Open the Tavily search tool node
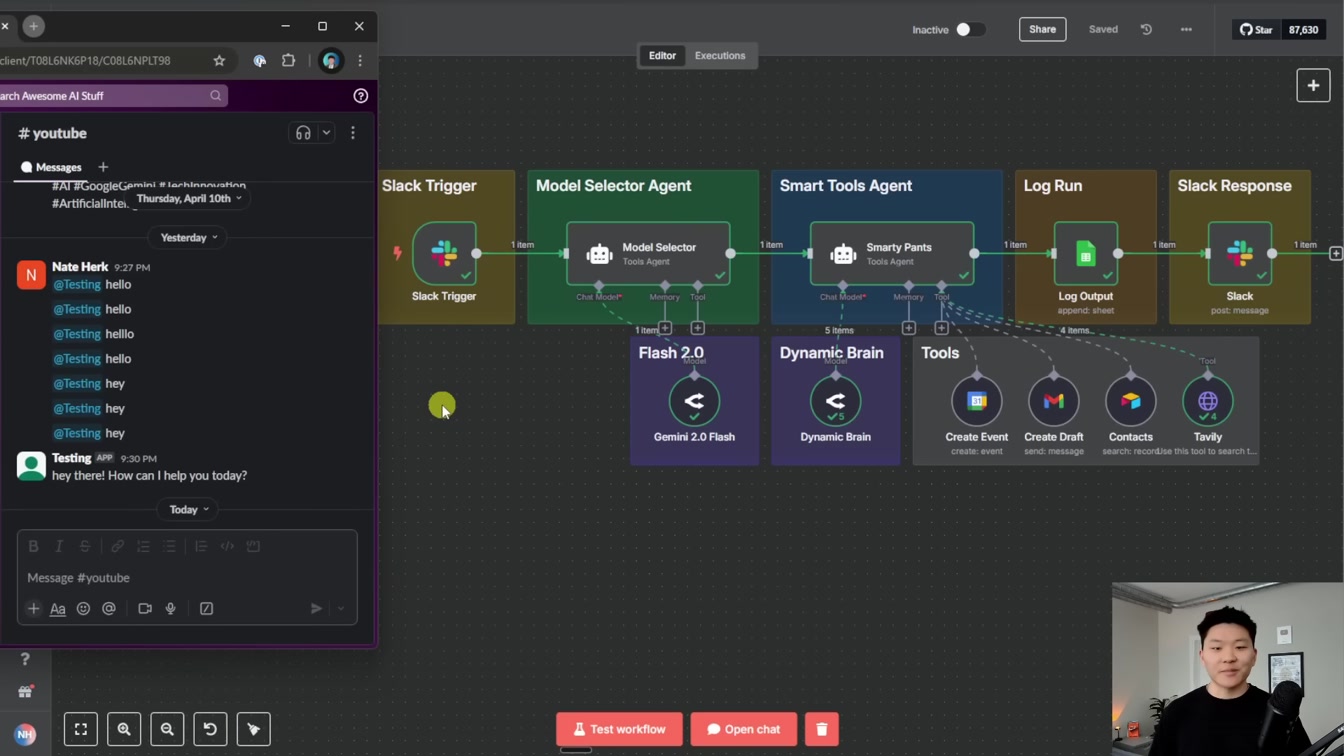The width and height of the screenshot is (1344, 756). coord(1208,401)
